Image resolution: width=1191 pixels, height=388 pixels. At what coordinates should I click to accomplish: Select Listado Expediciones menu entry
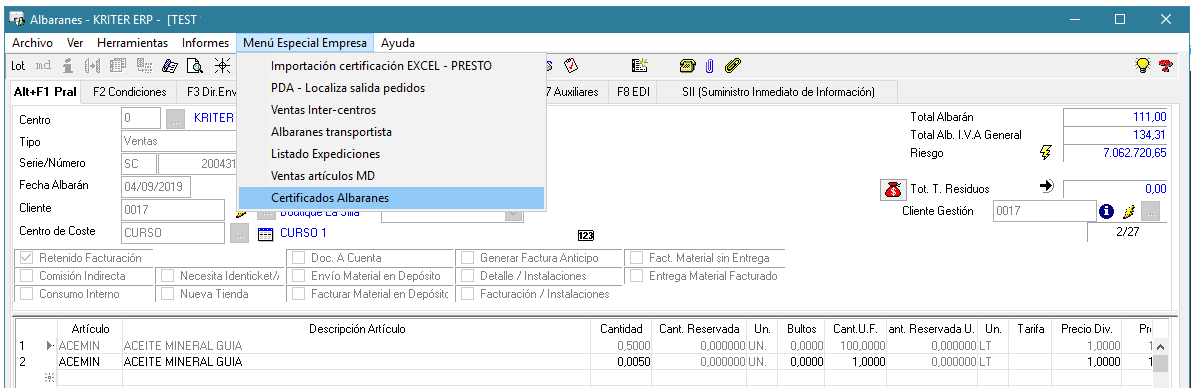click(391, 154)
